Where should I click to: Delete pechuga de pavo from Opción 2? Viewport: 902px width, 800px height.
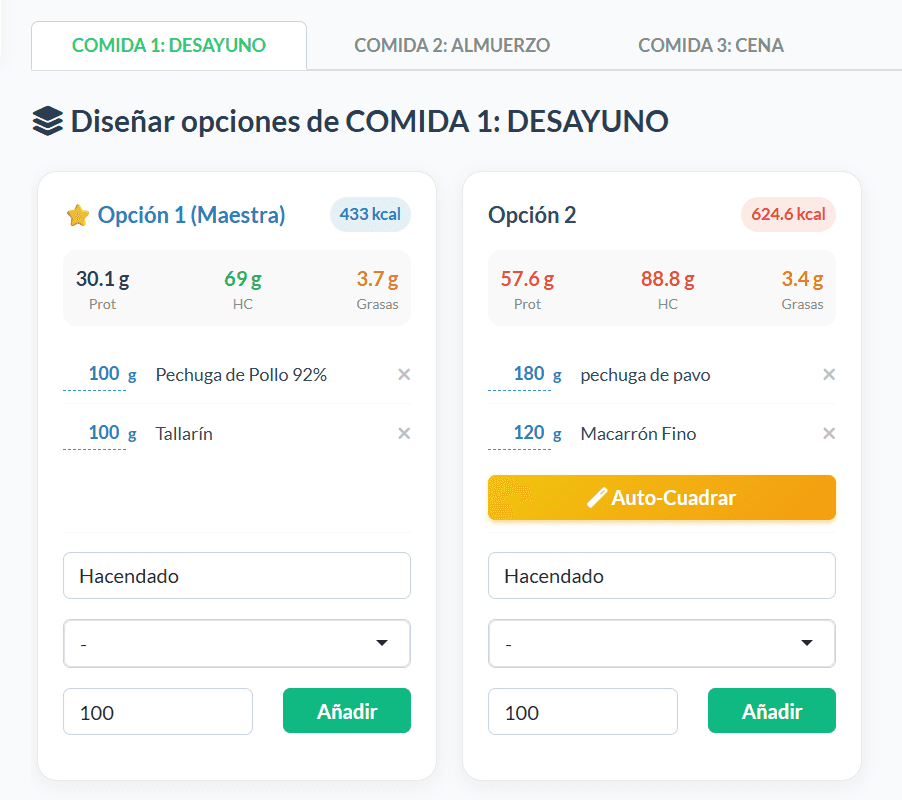pyautogui.click(x=828, y=374)
